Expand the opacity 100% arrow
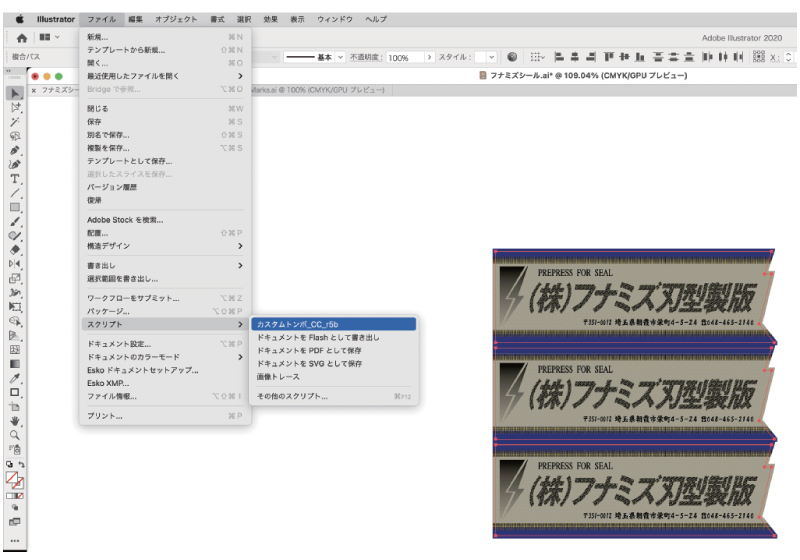The height and width of the screenshot is (560, 800). [430, 57]
